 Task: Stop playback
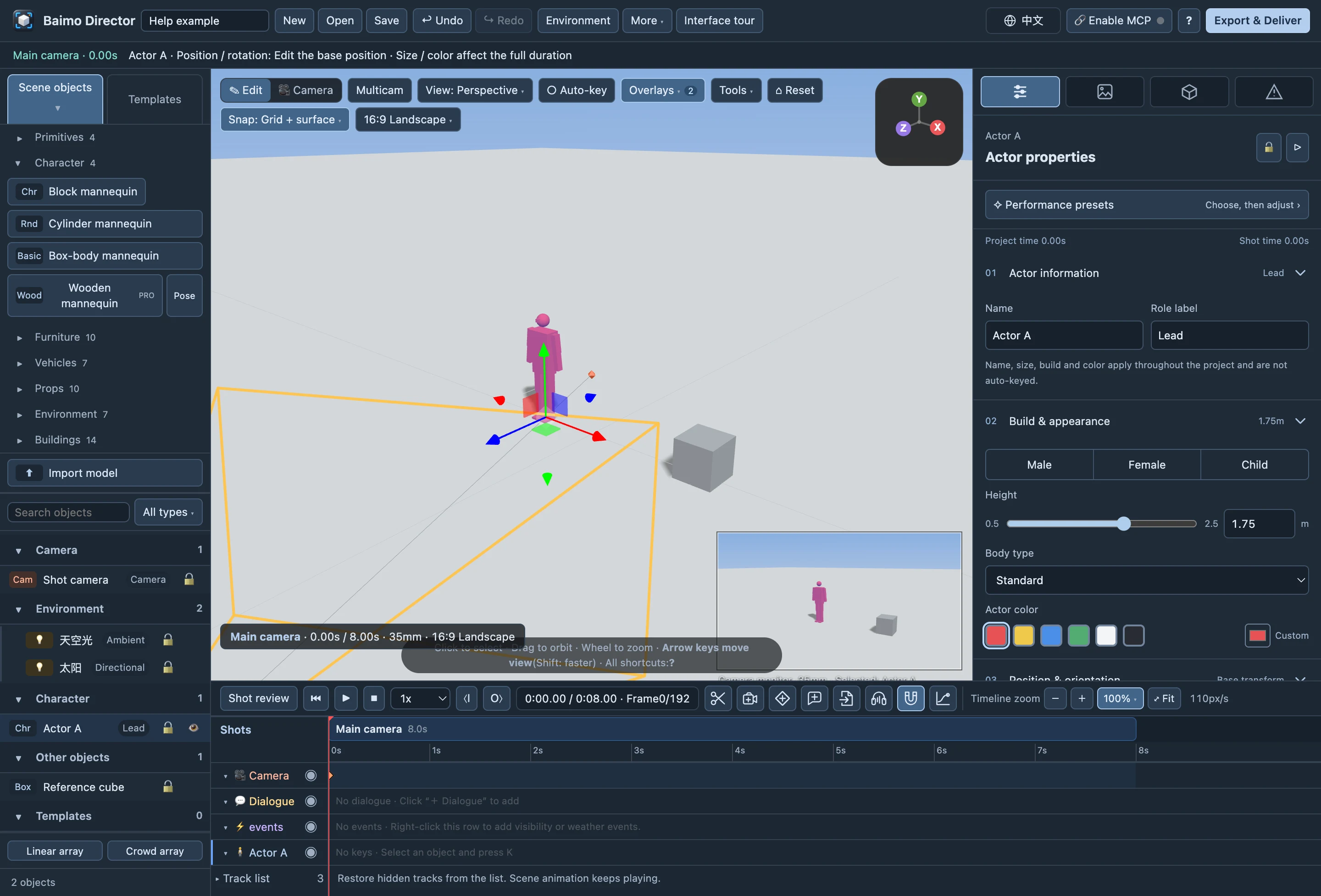coord(374,698)
